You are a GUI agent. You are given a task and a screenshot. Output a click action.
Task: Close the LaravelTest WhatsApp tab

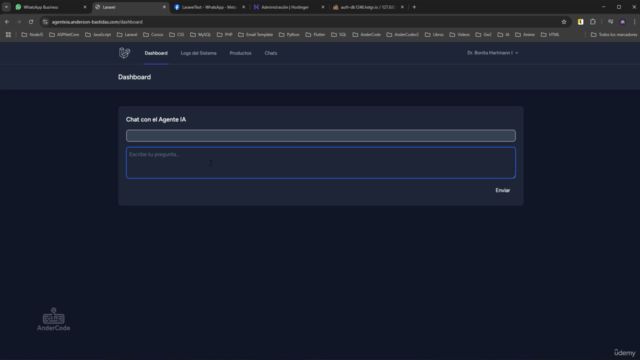click(243, 7)
